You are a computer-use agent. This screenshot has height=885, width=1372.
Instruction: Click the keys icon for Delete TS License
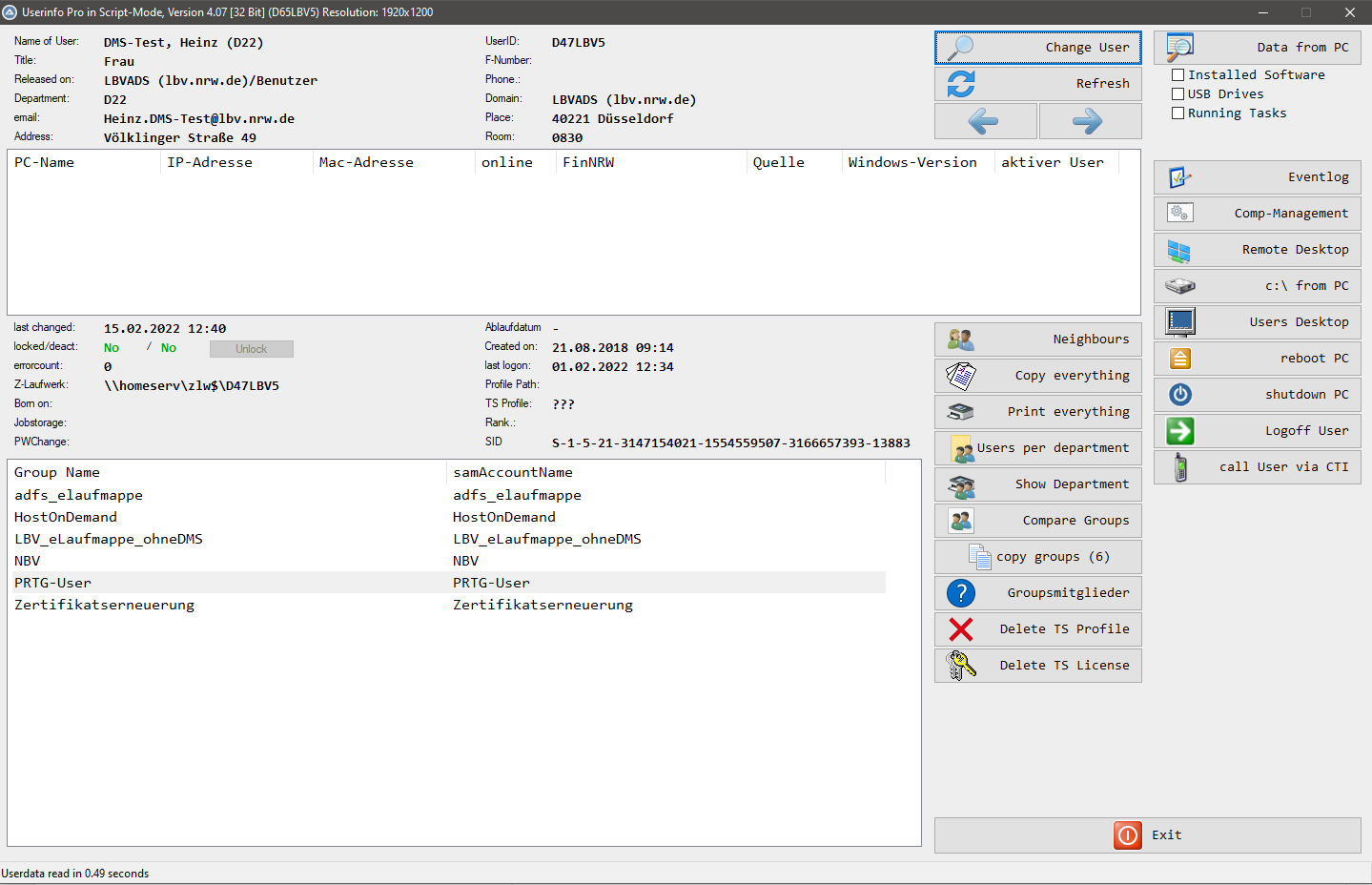[961, 666]
